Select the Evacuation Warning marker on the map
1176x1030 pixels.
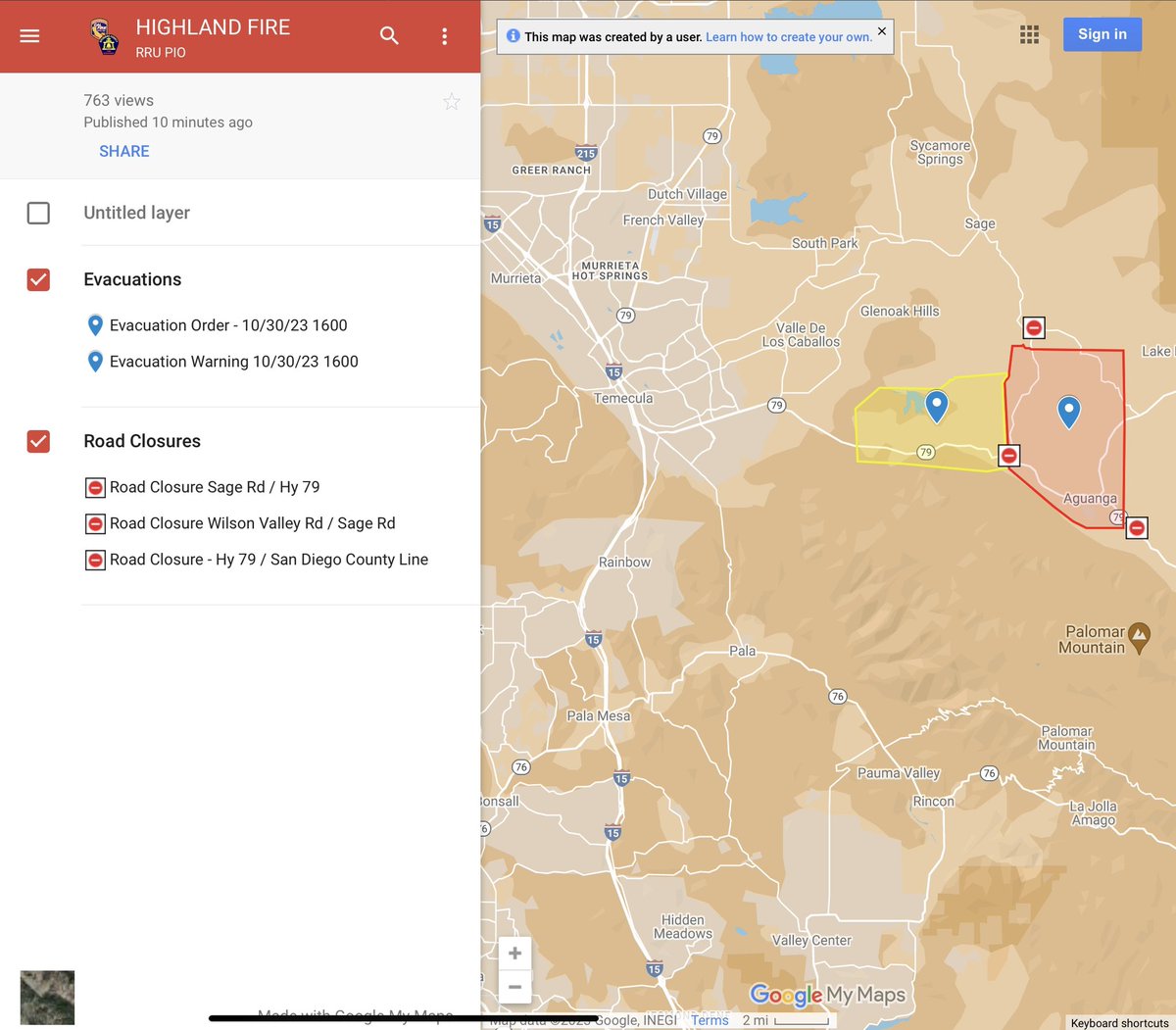(936, 406)
